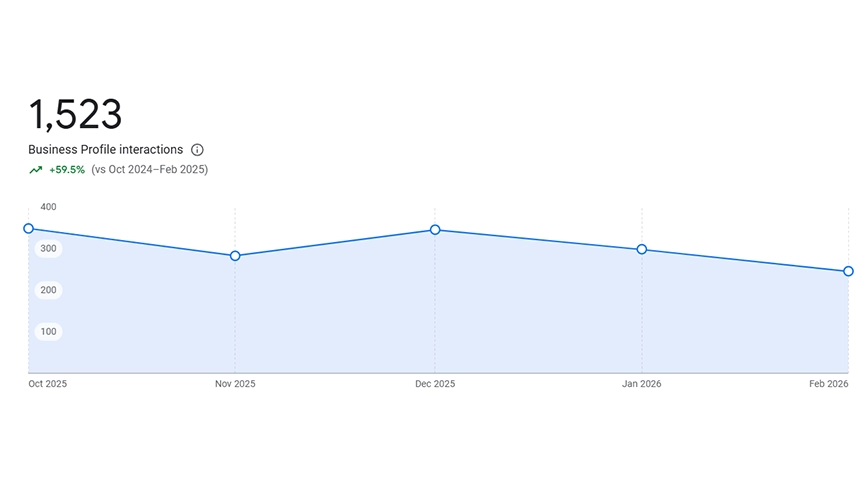Click the 300 y-axis label

click(48, 248)
